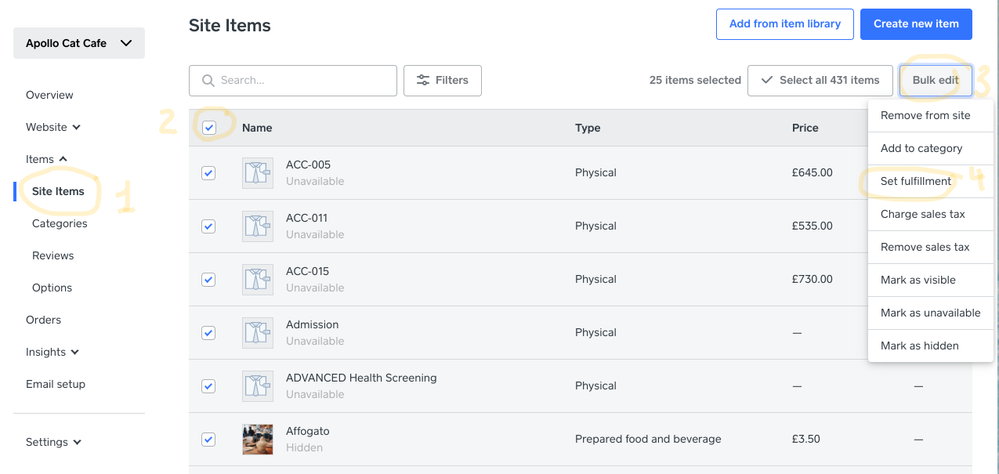This screenshot has width=999, height=474.
Task: Uncheck the Affogato row checkbox
Action: [x=209, y=439]
